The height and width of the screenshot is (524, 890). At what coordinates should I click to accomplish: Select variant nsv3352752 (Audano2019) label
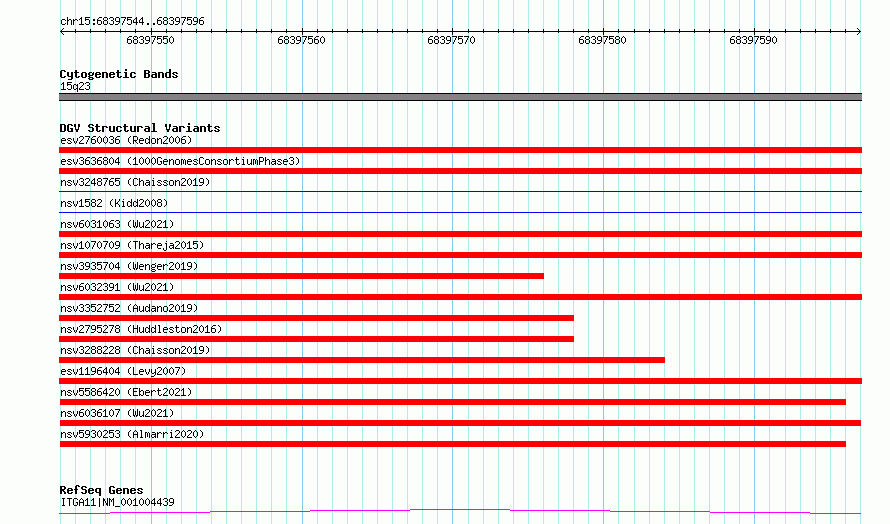pyautogui.click(x=129, y=308)
